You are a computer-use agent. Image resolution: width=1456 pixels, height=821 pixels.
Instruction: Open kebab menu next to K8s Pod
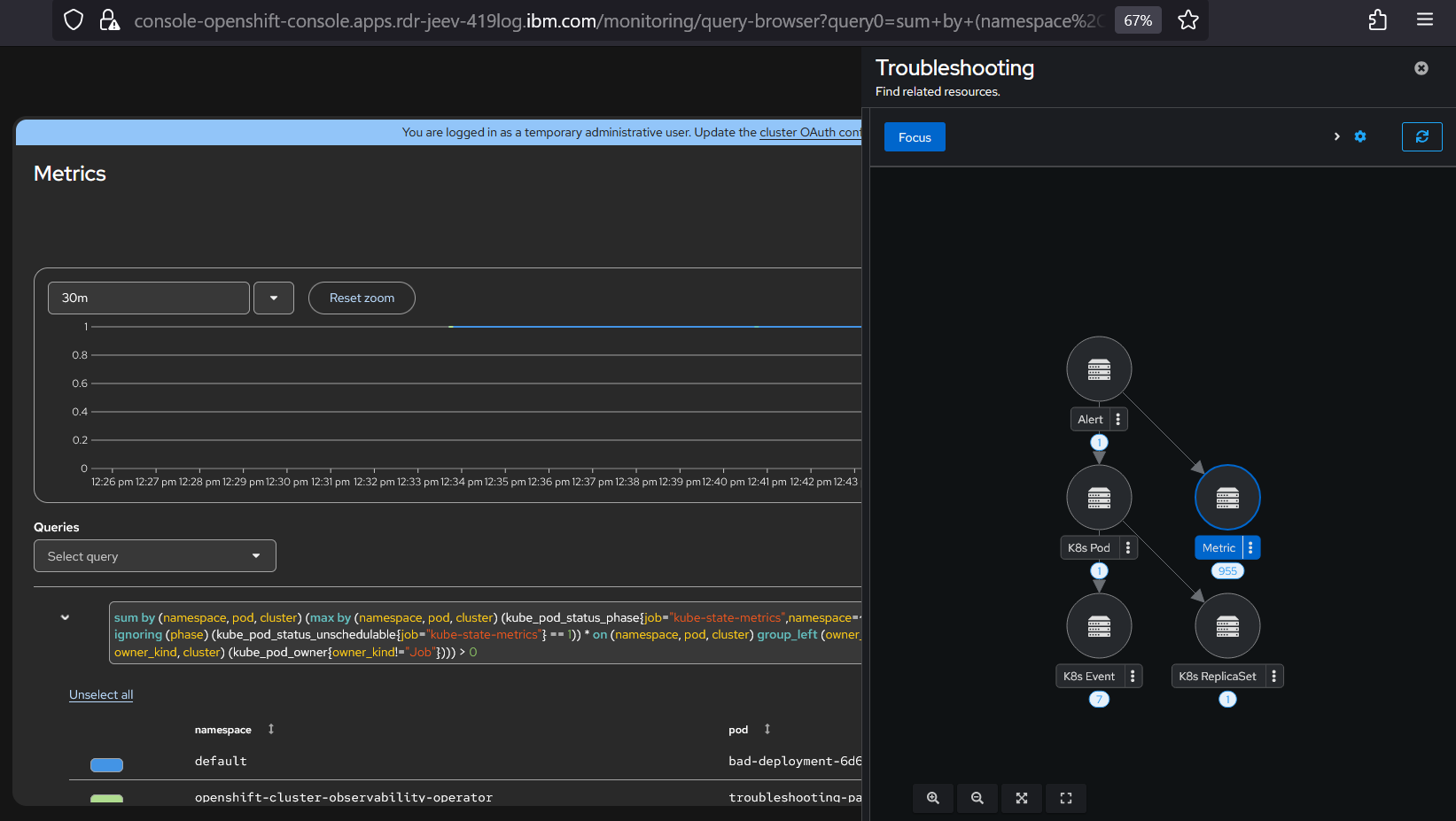[1128, 548]
